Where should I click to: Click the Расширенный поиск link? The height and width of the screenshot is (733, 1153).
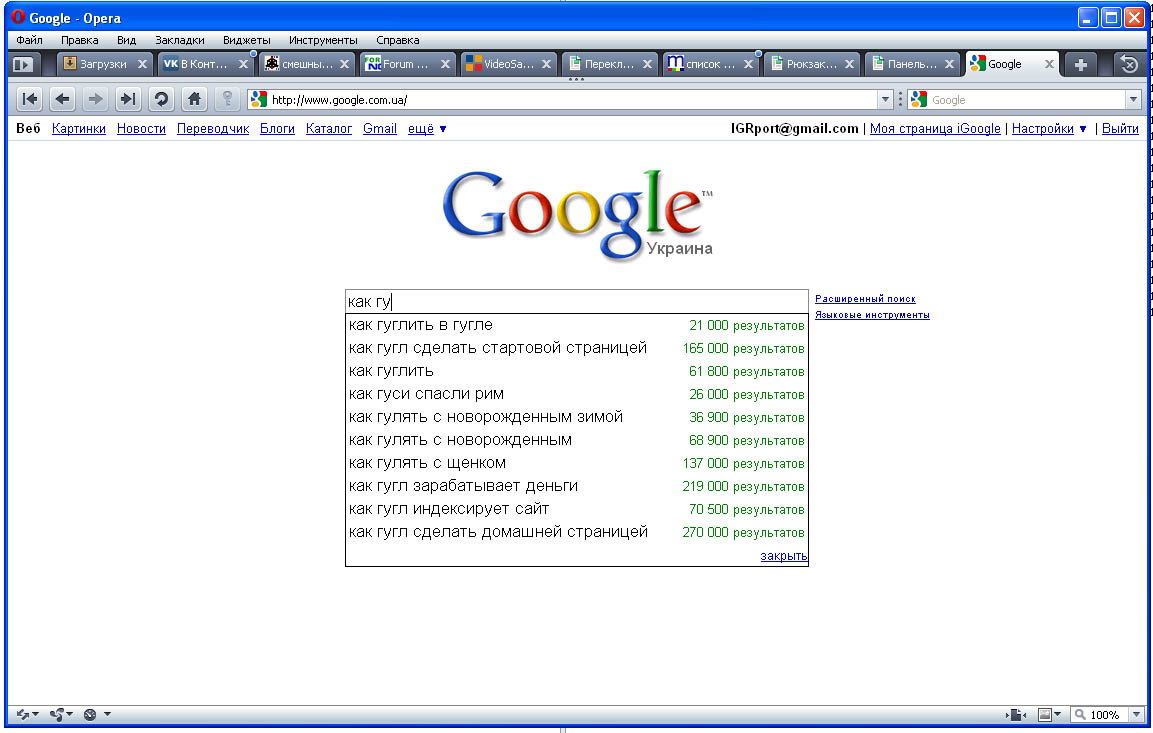tap(865, 299)
